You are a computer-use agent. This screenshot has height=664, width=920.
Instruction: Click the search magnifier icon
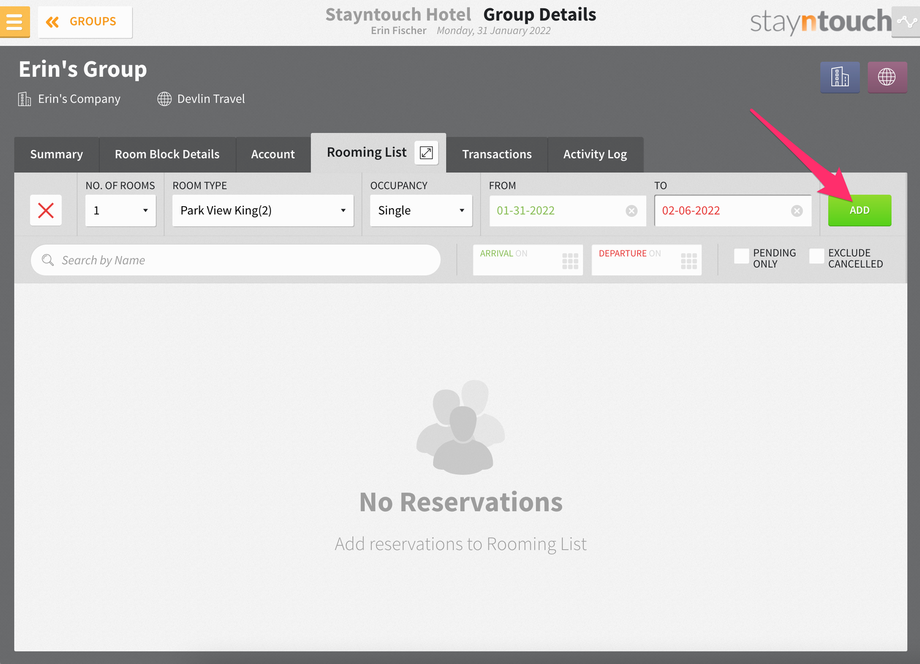tap(48, 260)
